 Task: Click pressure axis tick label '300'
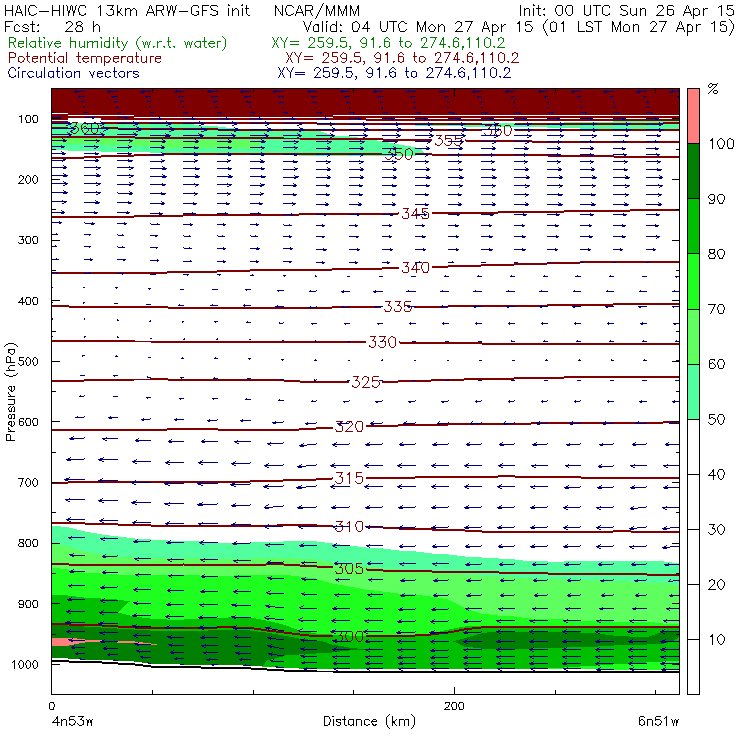(28, 240)
